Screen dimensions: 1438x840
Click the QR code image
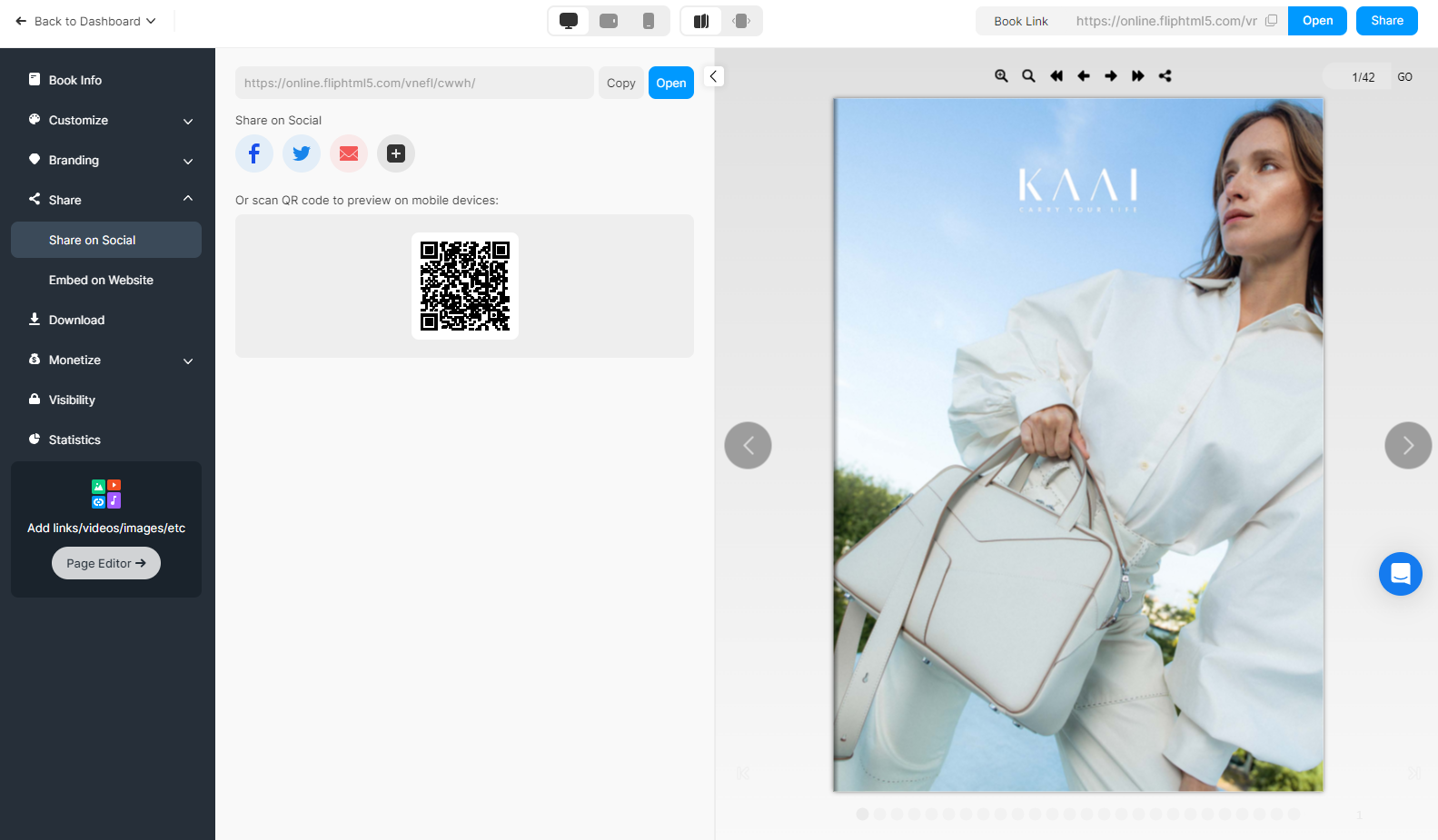pyautogui.click(x=465, y=286)
